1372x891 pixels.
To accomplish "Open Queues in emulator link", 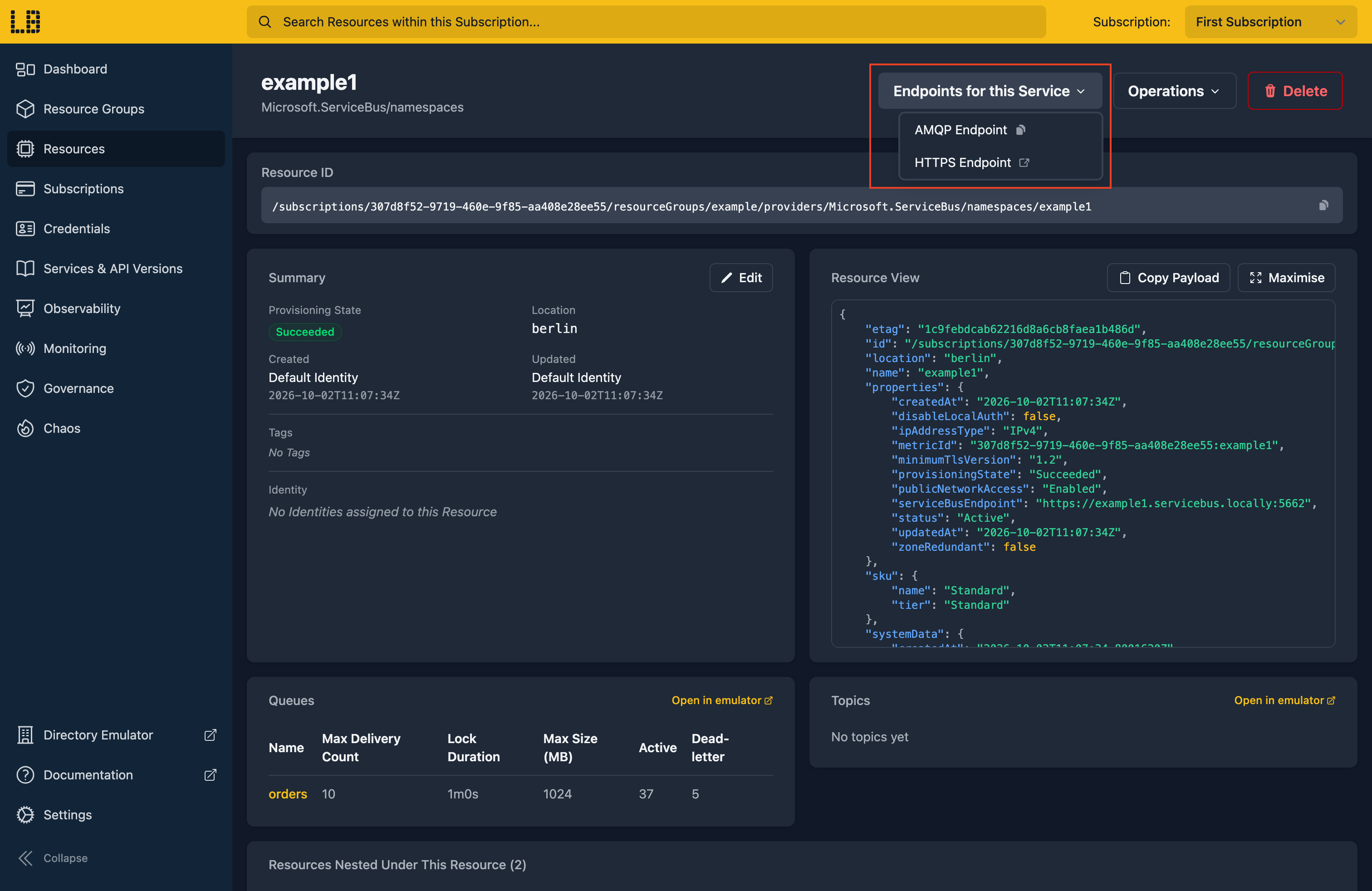I will 722,700.
